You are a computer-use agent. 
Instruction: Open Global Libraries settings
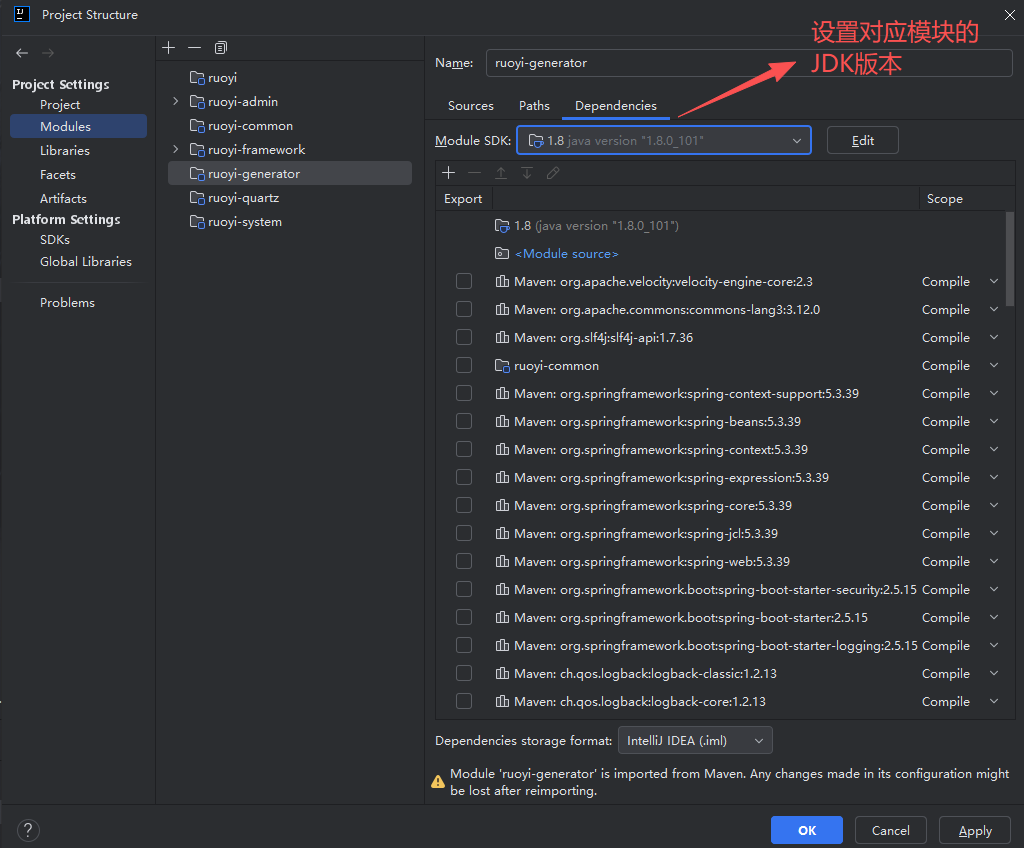click(x=86, y=262)
